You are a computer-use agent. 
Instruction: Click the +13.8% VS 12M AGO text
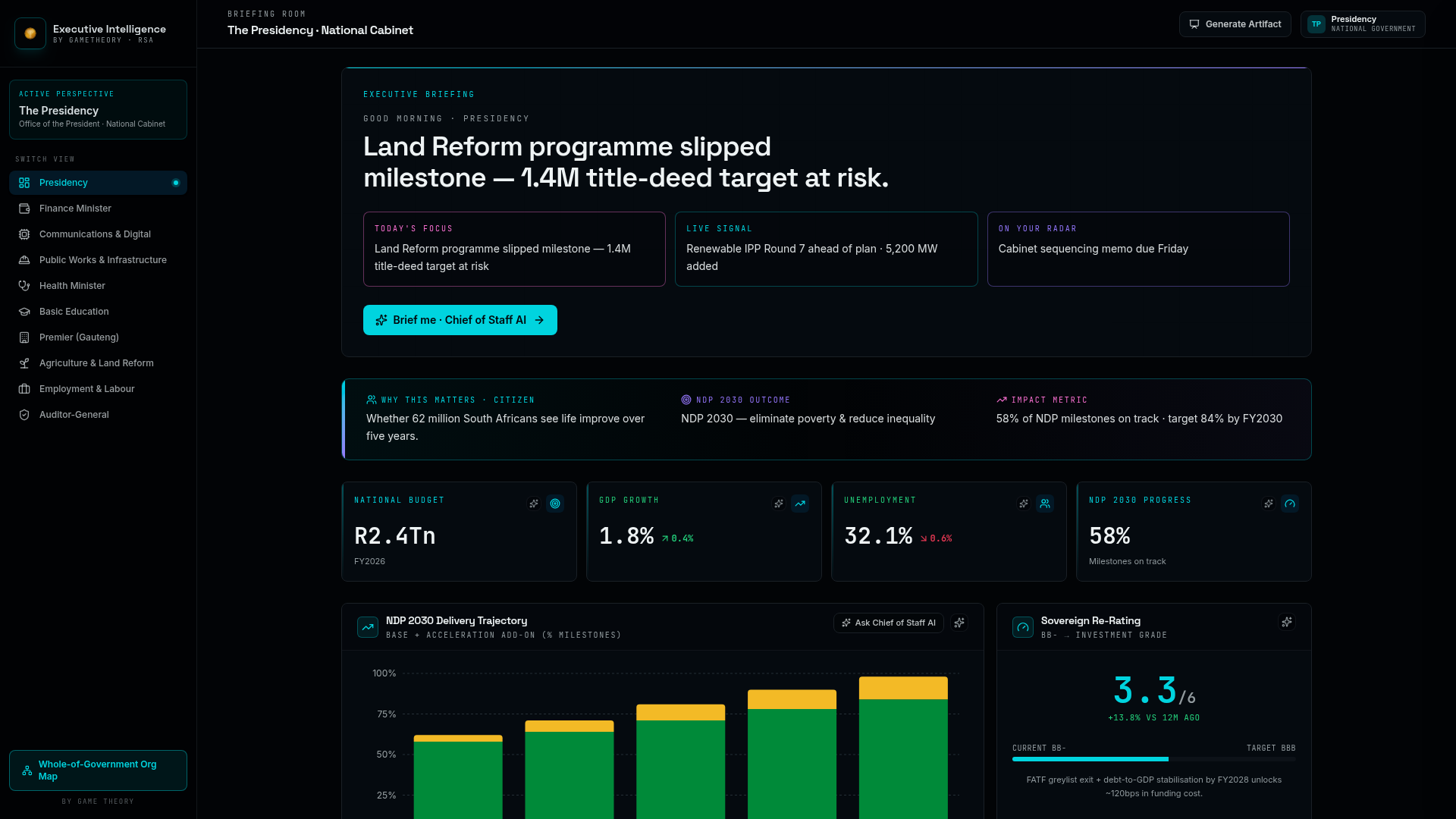coord(1153,717)
